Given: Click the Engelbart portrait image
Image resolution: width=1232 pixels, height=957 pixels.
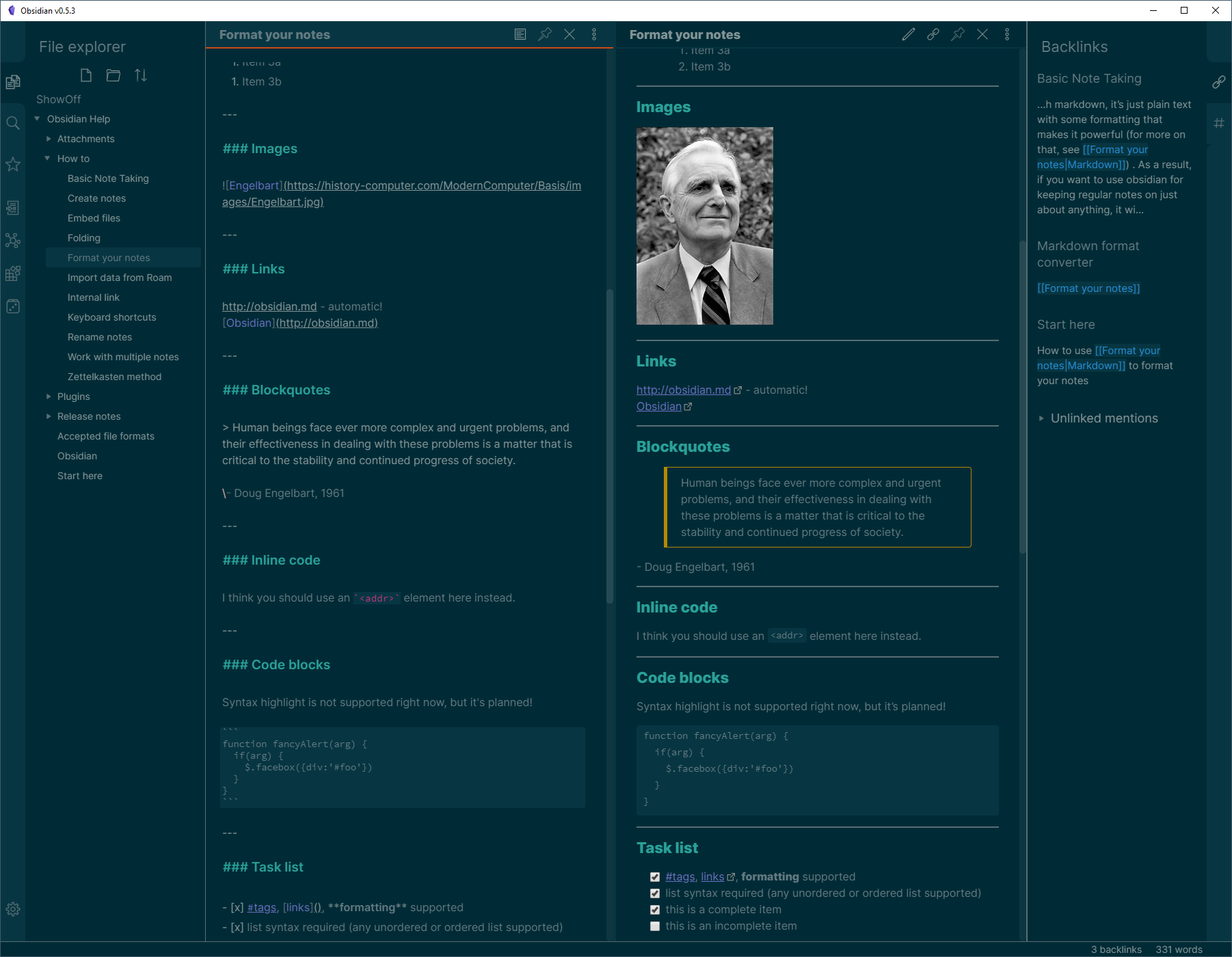Looking at the screenshot, I should point(705,226).
